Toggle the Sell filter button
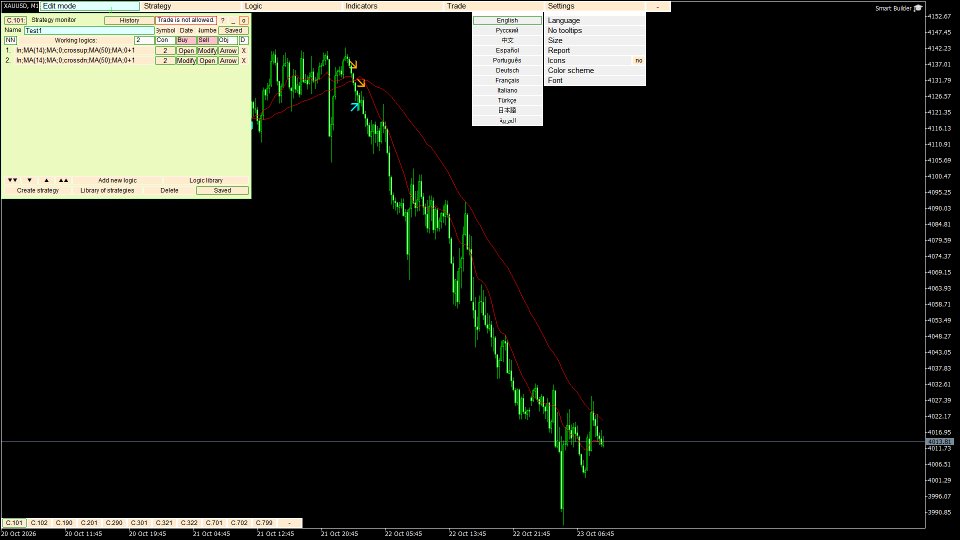960x540 pixels. point(207,40)
